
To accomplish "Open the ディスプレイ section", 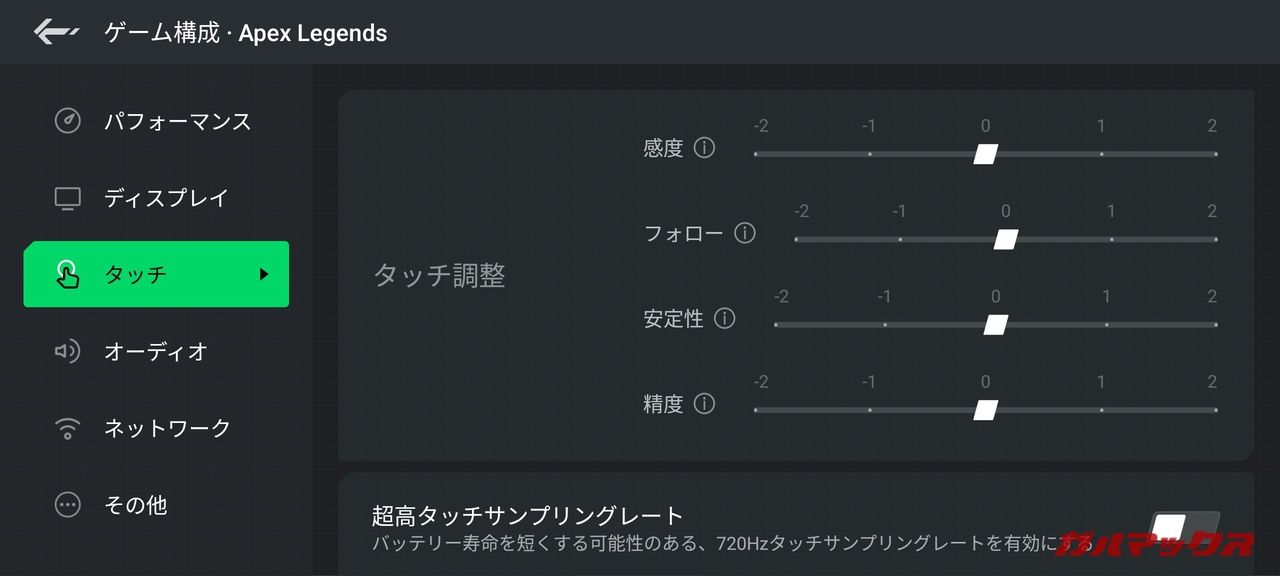I will coord(166,198).
